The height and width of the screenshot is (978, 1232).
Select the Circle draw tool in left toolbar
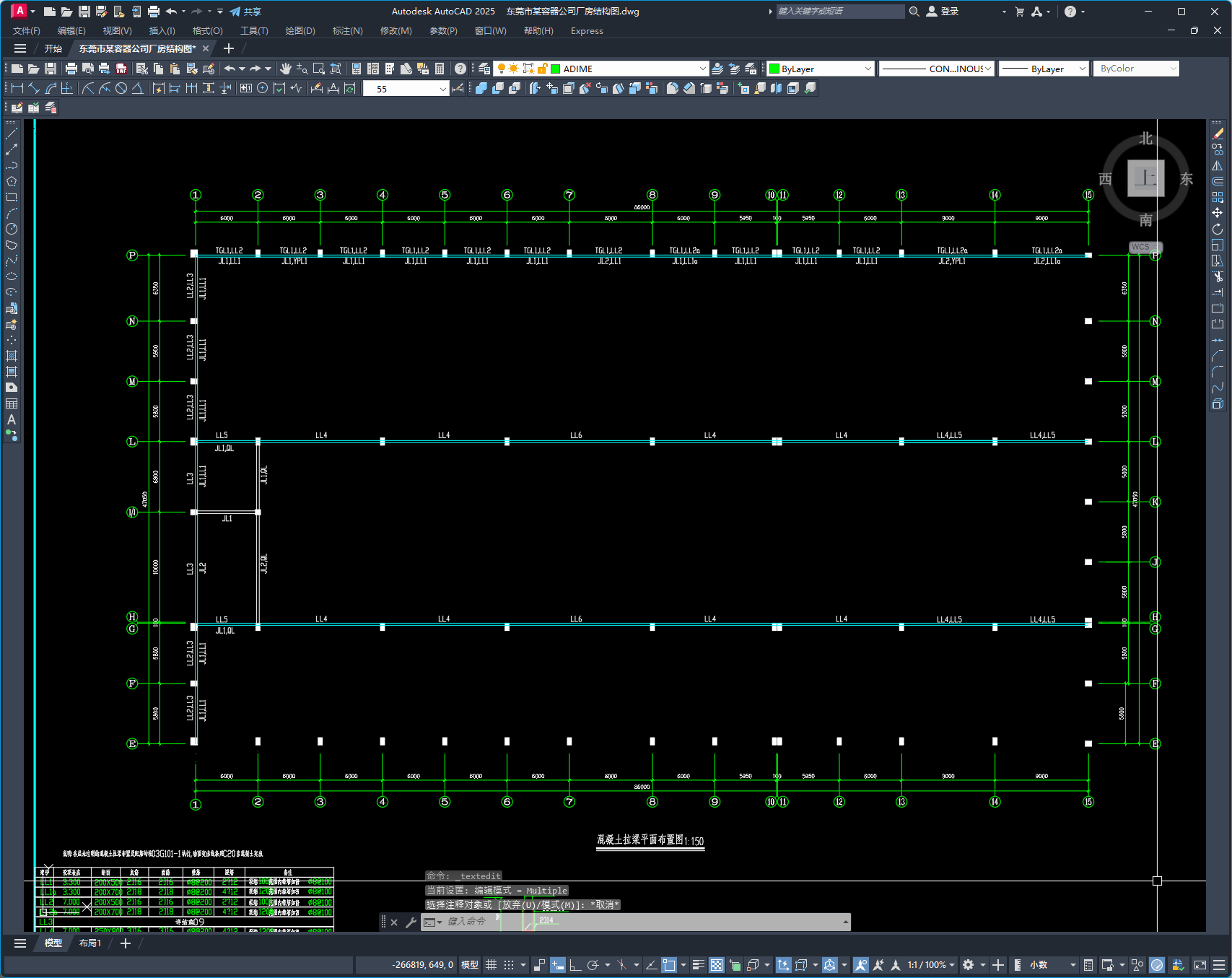(x=12, y=229)
